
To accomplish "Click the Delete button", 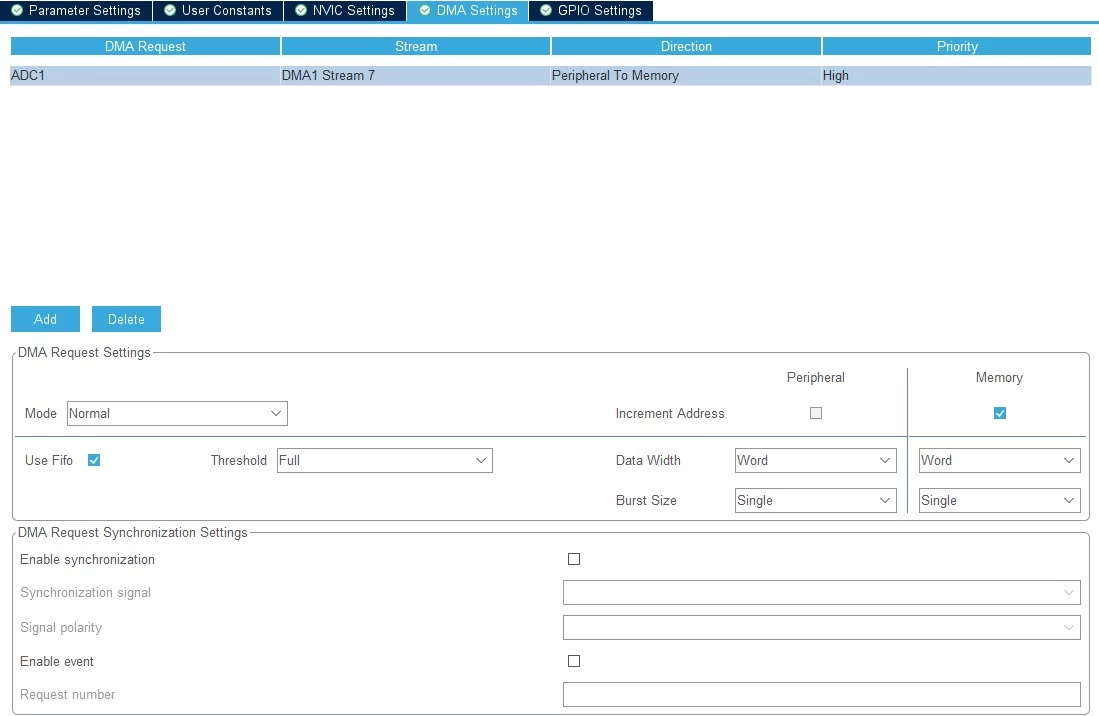I will 126,319.
